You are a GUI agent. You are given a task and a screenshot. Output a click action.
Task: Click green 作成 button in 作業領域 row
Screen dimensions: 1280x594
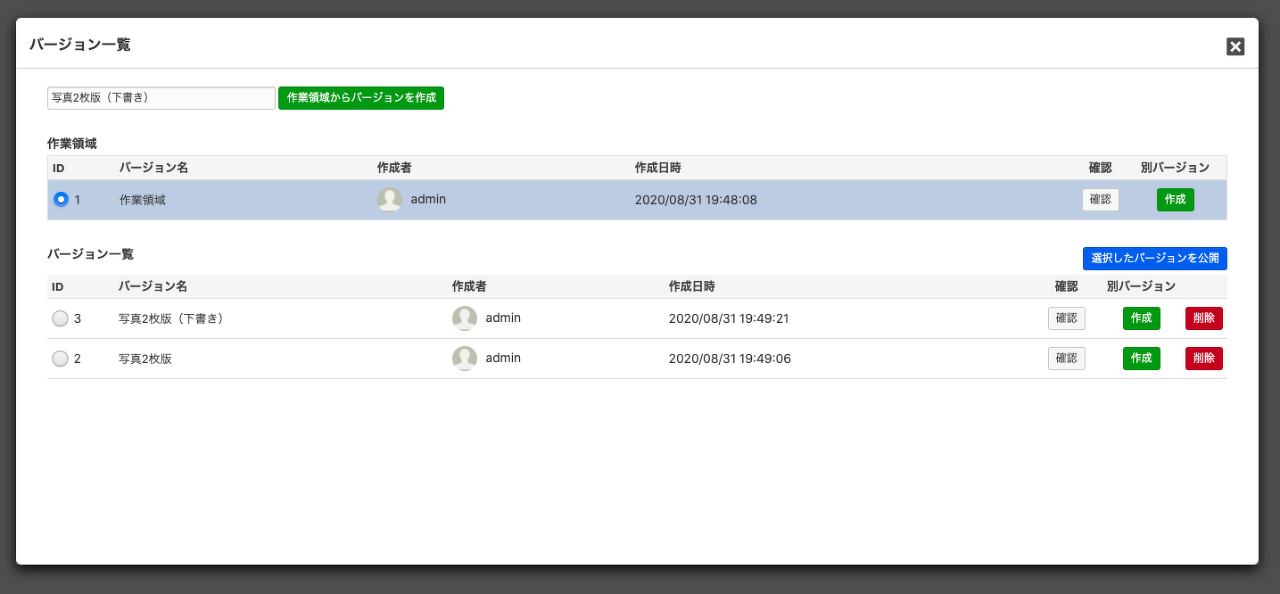coord(1175,199)
